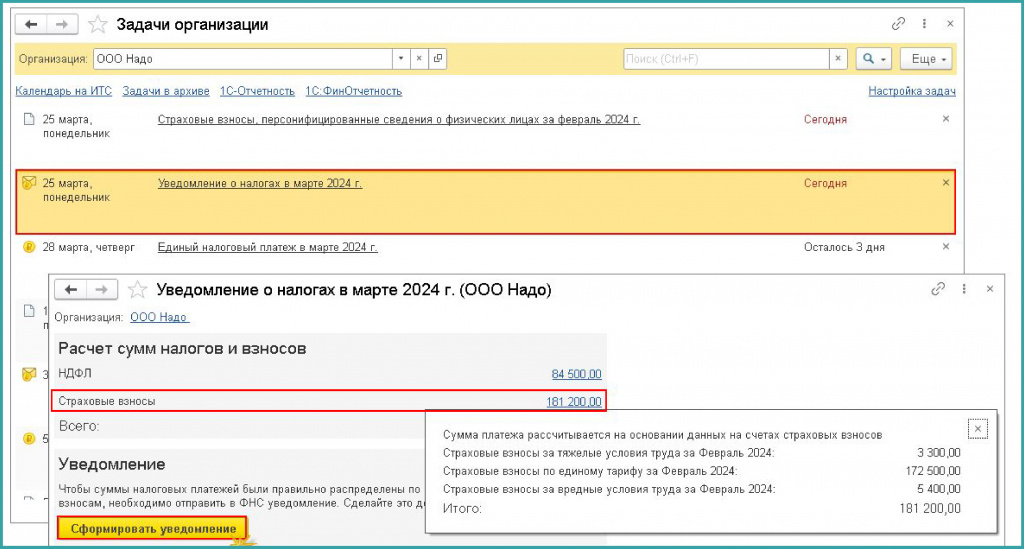Open the Еще menu
The image size is (1024, 549).
coord(927,59)
